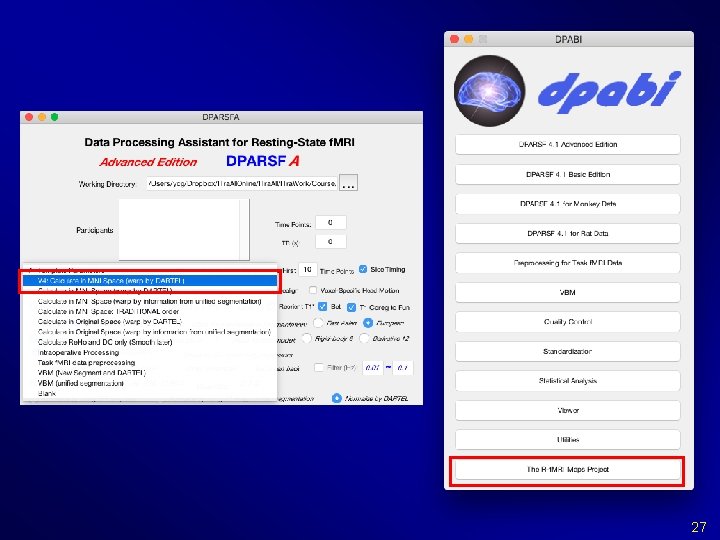720x540 pixels.
Task: Click the Working Directory path field
Action: 242,183
